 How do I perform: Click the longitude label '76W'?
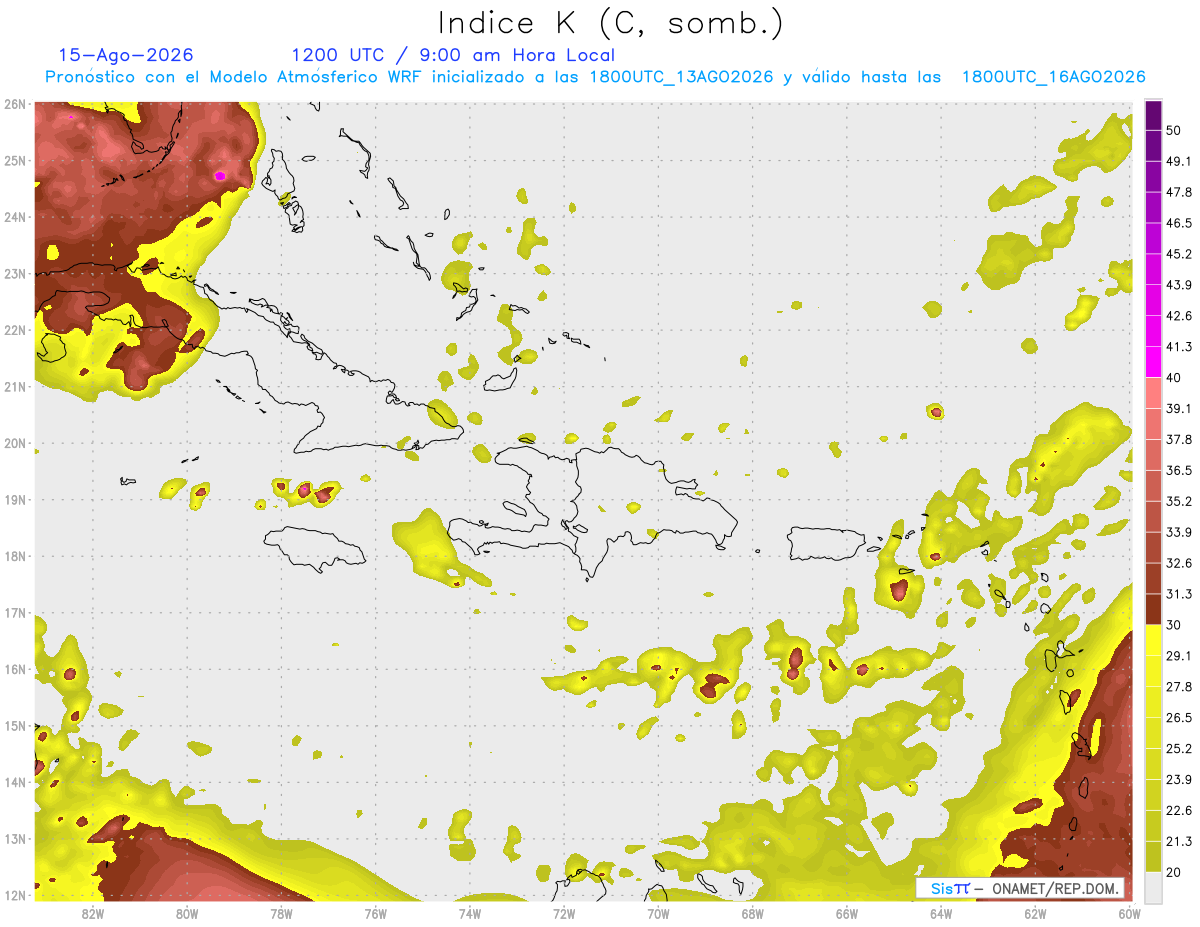pyautogui.click(x=375, y=913)
